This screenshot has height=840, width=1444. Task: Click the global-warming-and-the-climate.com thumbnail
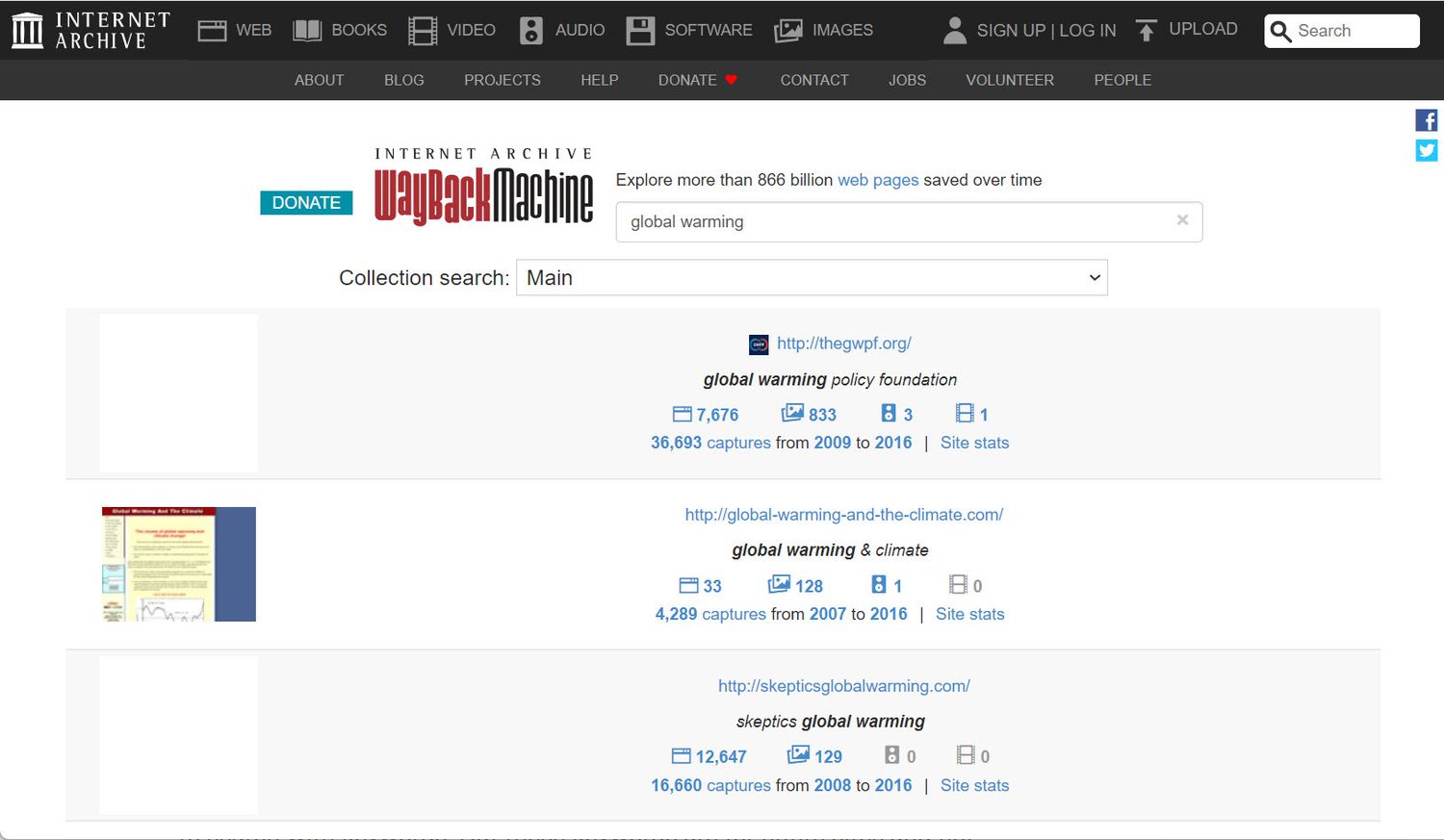tap(179, 564)
